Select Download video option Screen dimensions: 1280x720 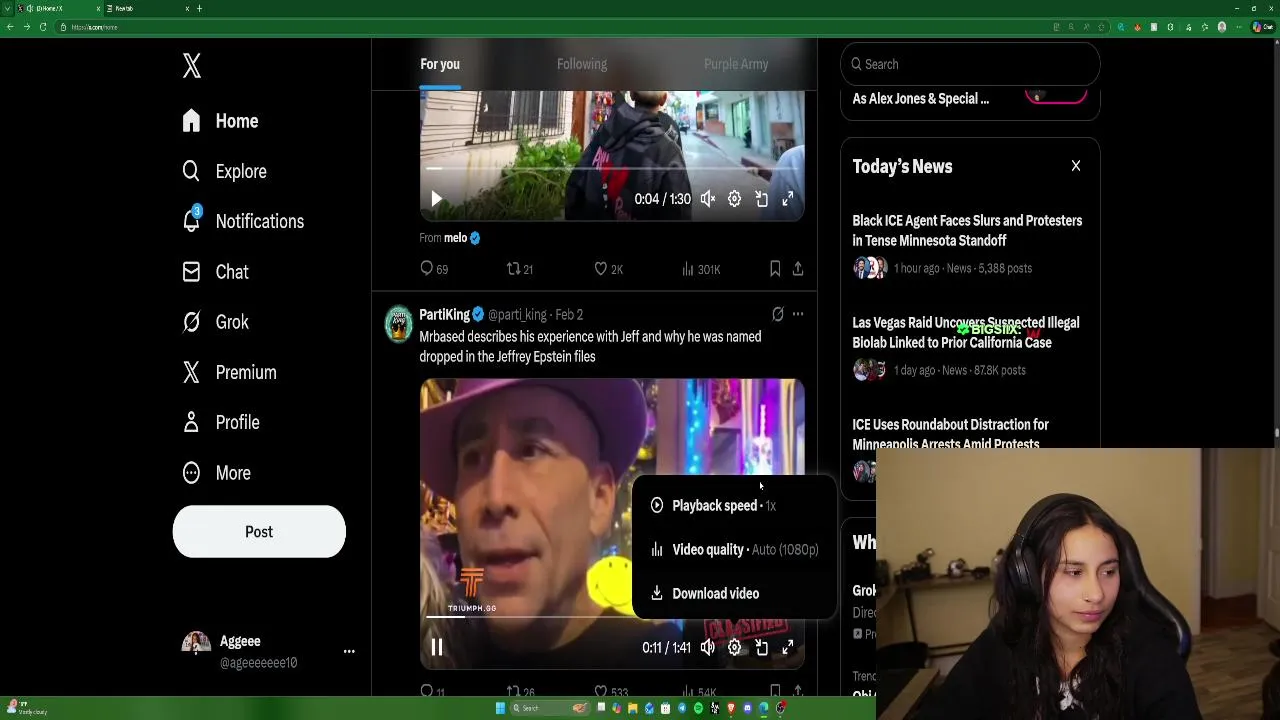(733, 594)
